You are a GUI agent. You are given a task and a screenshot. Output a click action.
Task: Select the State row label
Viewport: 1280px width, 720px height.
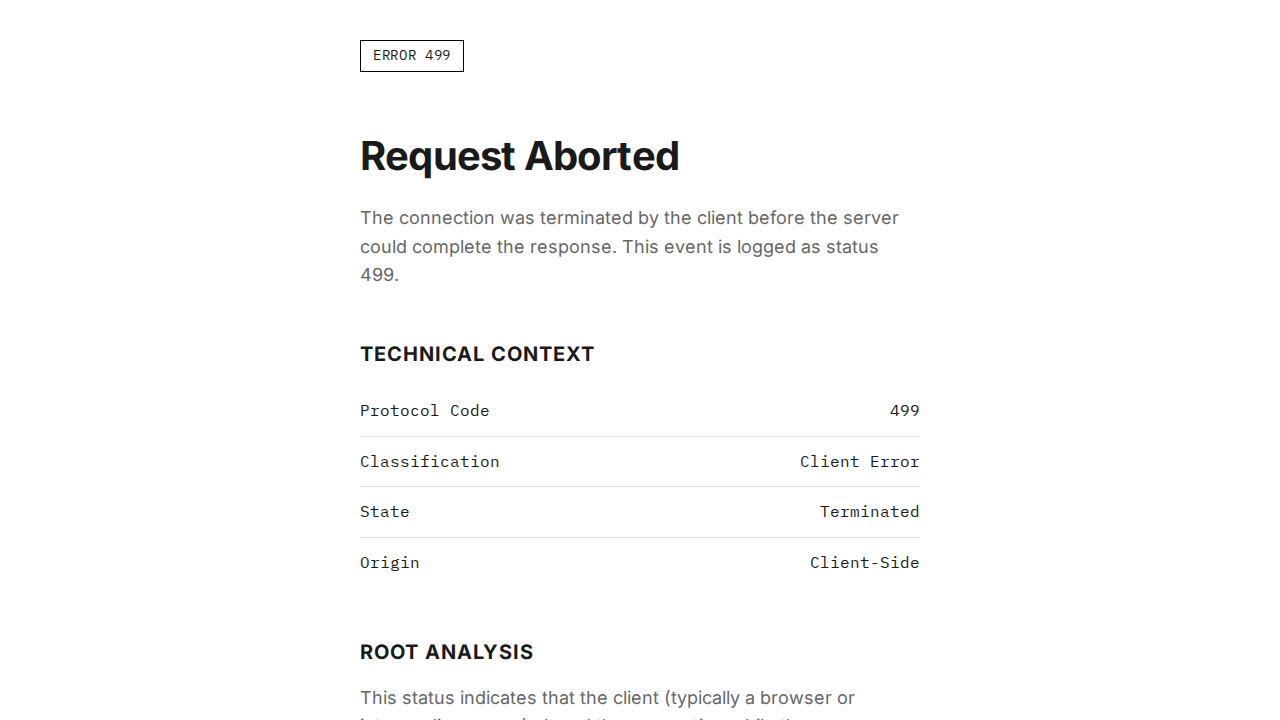[384, 512]
